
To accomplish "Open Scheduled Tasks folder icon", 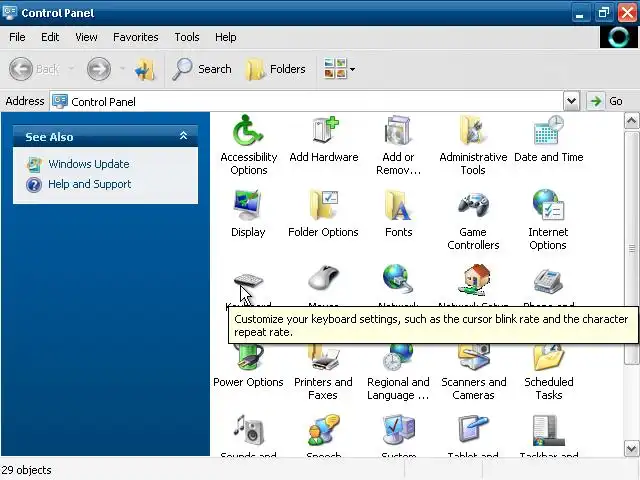I will [x=549, y=357].
